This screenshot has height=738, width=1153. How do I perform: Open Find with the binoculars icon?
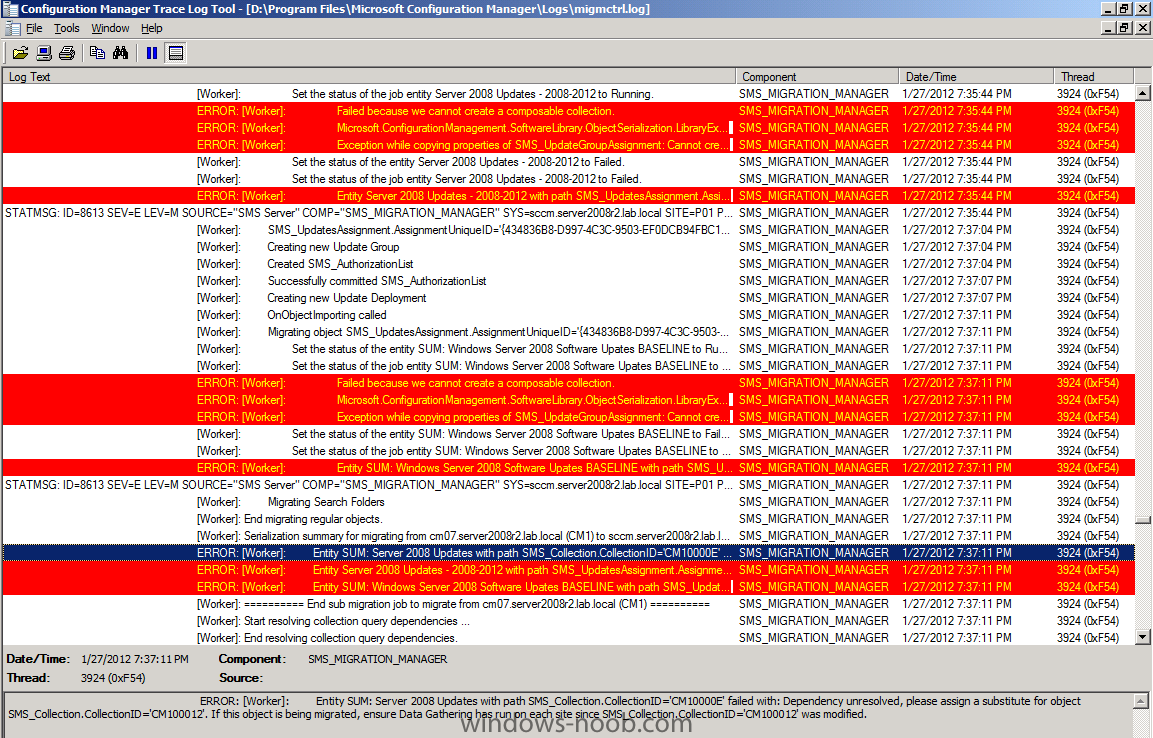[121, 53]
